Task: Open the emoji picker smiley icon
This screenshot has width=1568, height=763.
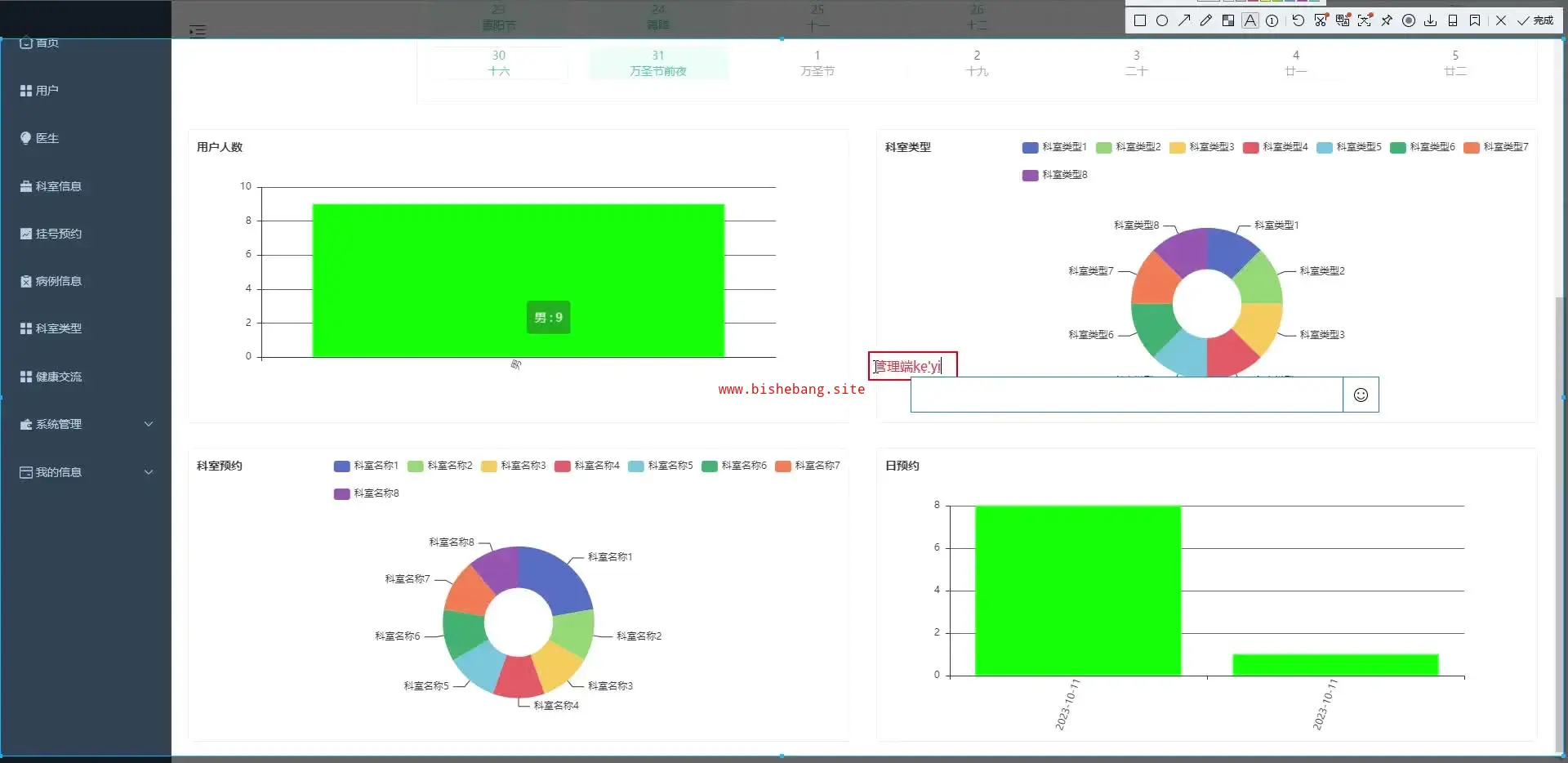Action: pyautogui.click(x=1361, y=395)
